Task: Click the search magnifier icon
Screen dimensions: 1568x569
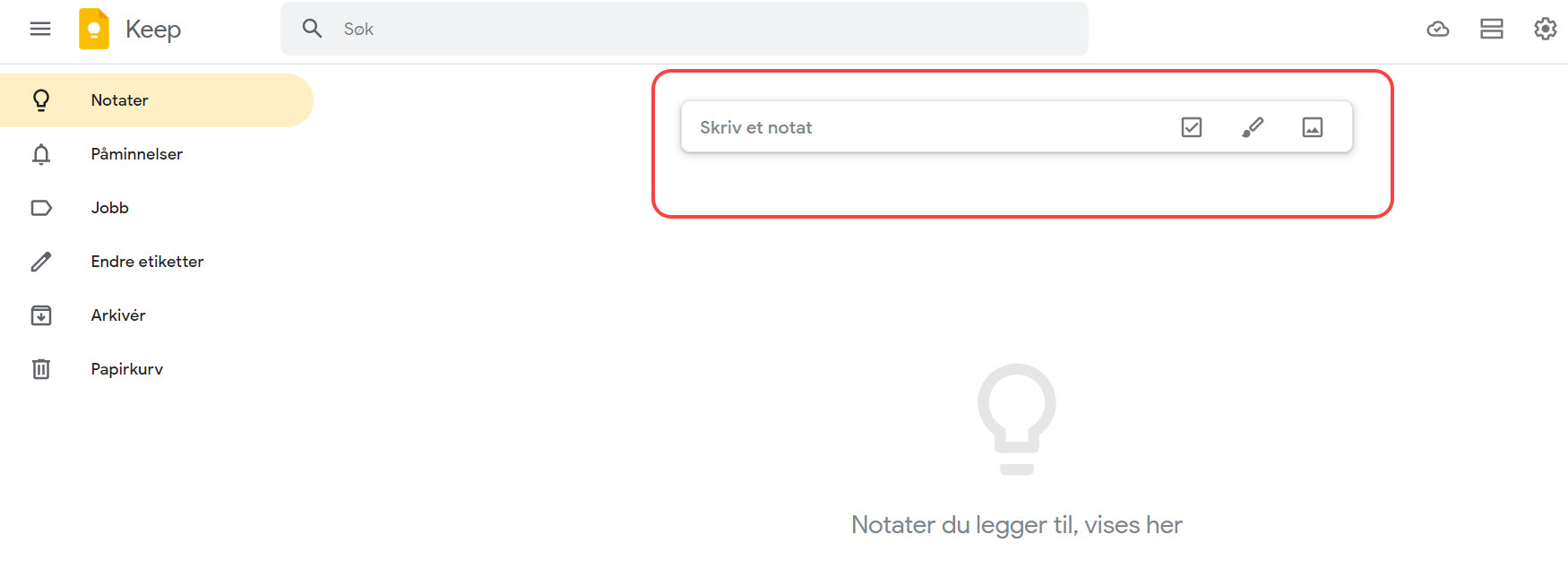Action: click(312, 29)
